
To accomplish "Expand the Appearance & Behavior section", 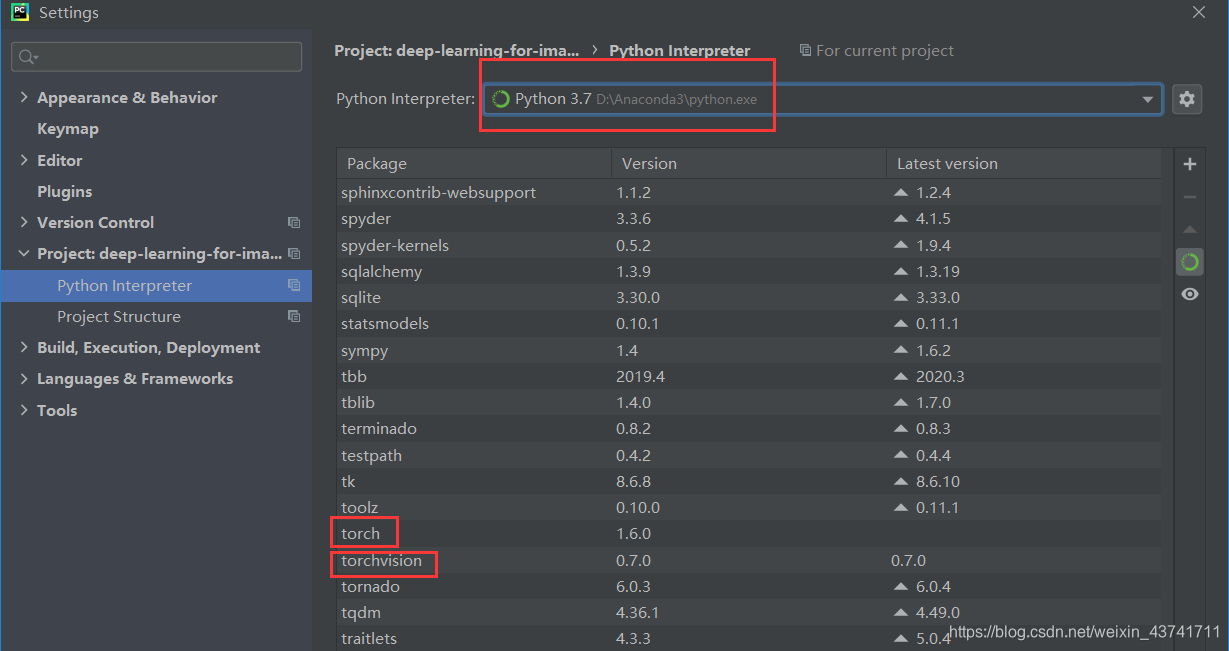I will click(24, 97).
